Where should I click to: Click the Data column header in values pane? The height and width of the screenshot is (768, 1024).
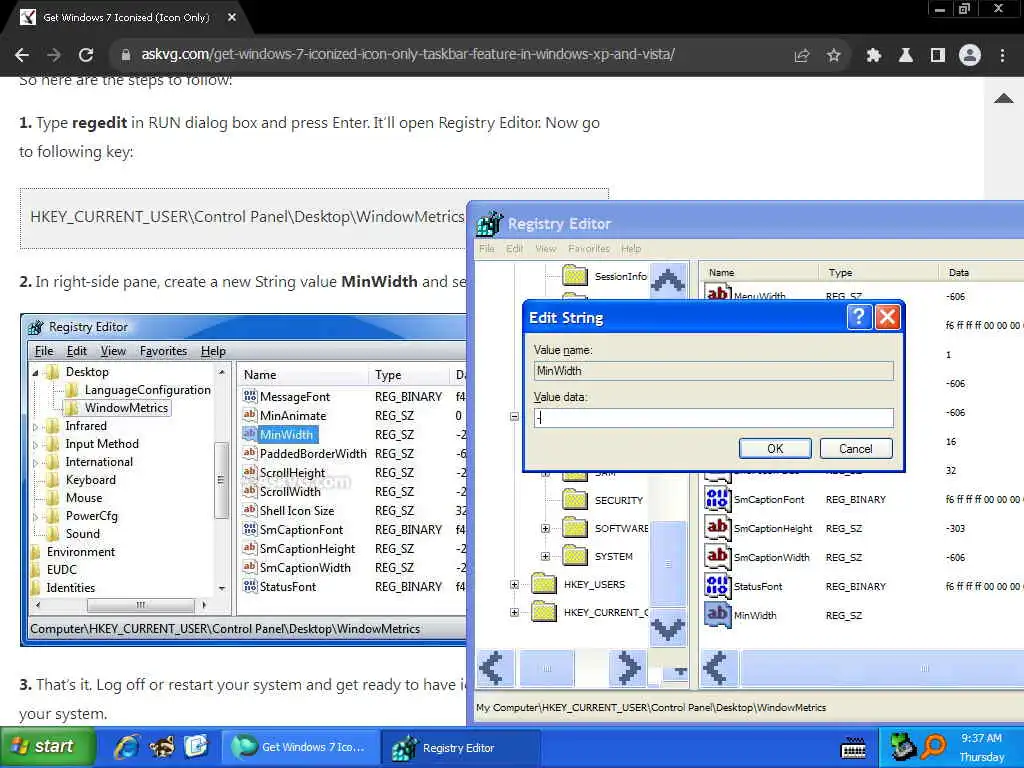tap(982, 272)
